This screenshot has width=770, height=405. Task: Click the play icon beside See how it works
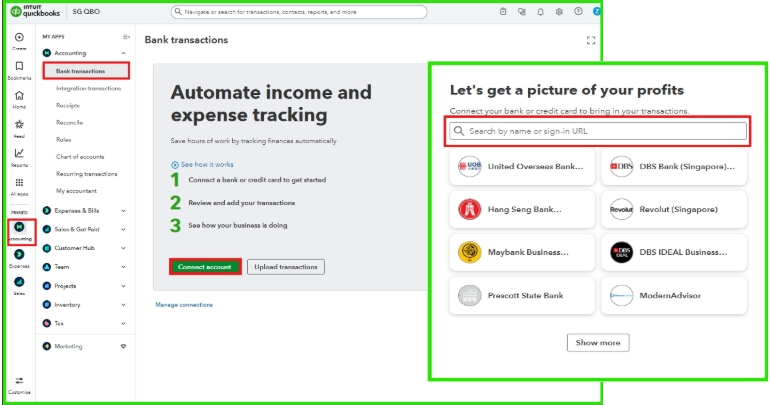pyautogui.click(x=174, y=165)
